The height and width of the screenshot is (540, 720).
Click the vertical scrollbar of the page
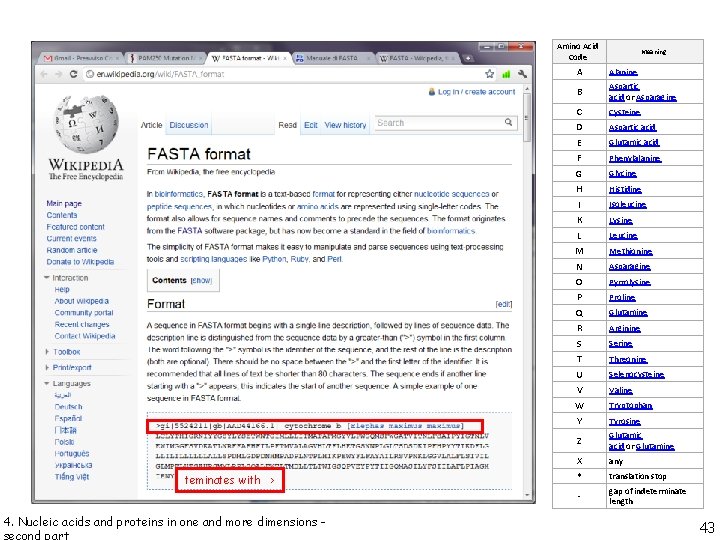[x=527, y=117]
